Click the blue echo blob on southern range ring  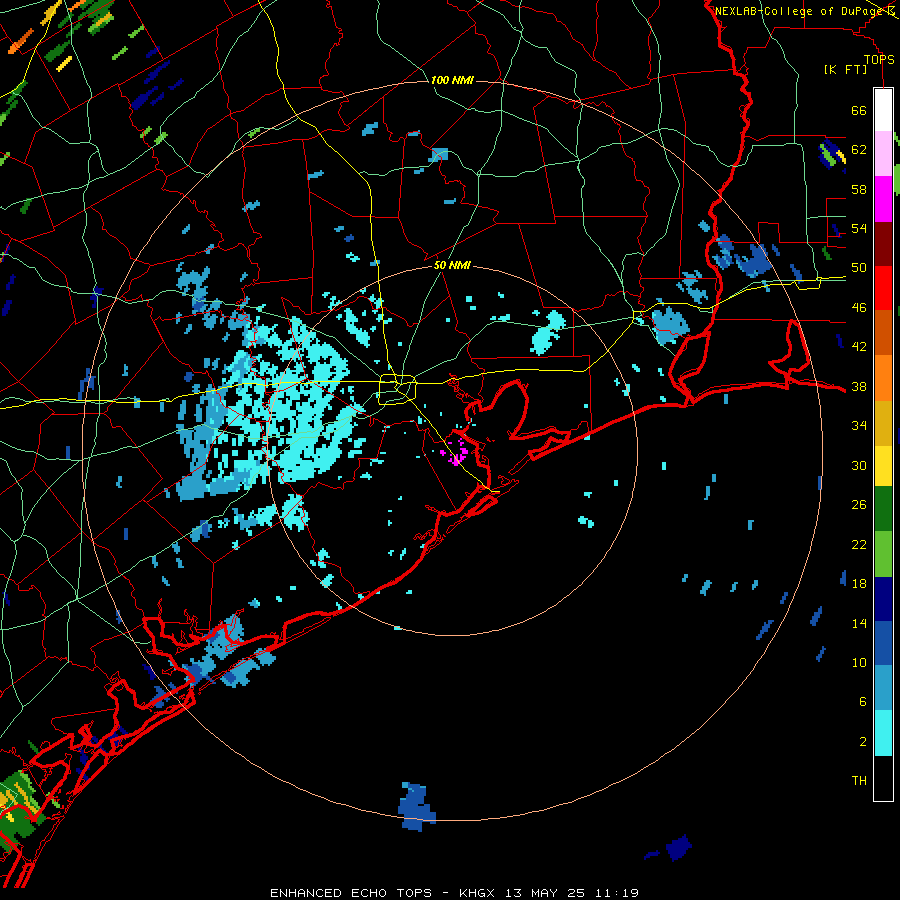tap(417, 806)
